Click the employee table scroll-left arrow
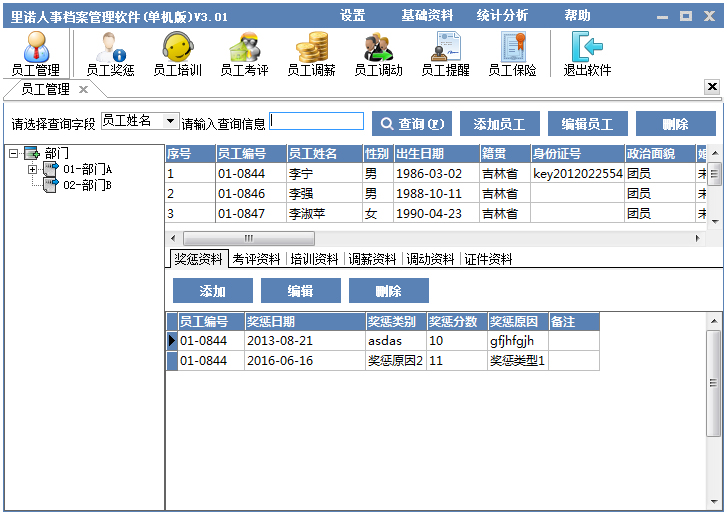The width and height of the screenshot is (727, 514). coord(173,238)
